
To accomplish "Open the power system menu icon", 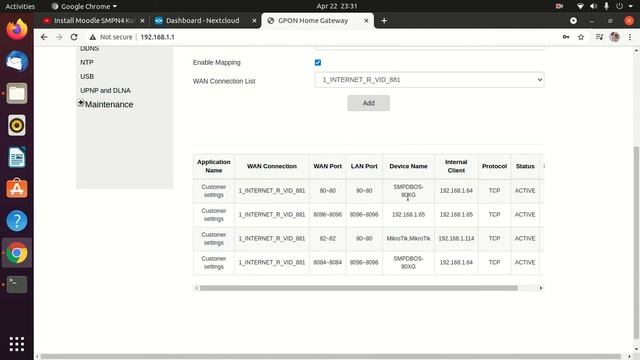I will click(620, 6).
